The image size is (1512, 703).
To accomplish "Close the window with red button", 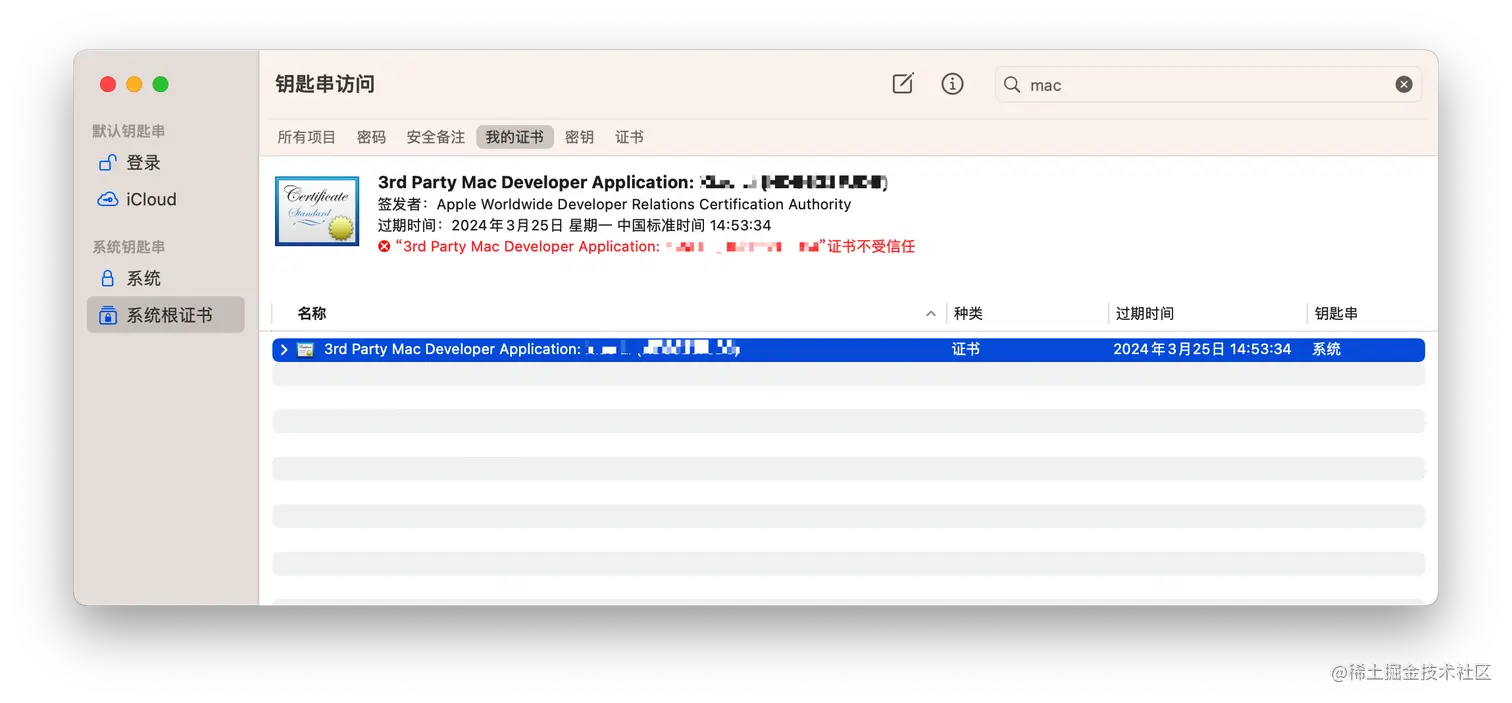I will click(x=108, y=84).
